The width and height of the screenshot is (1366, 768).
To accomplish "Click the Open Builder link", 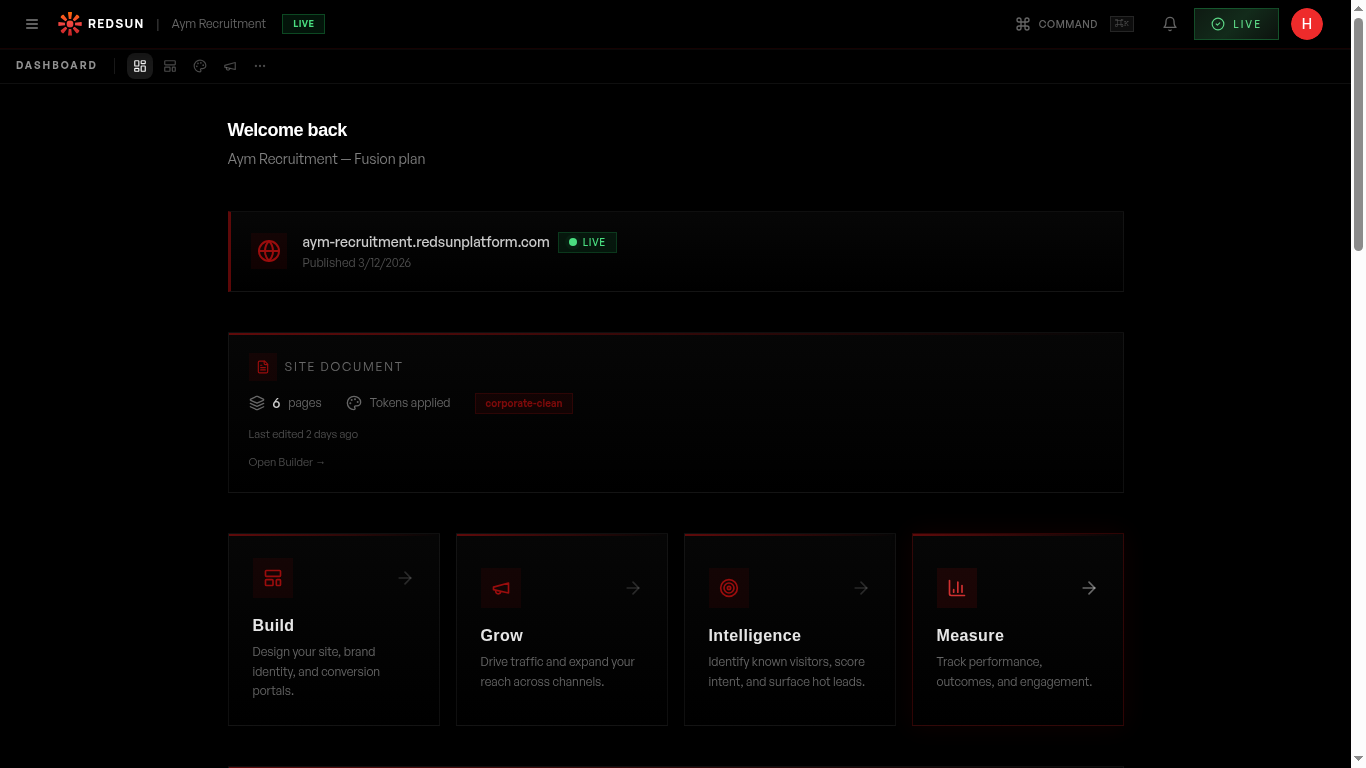I will coord(287,462).
